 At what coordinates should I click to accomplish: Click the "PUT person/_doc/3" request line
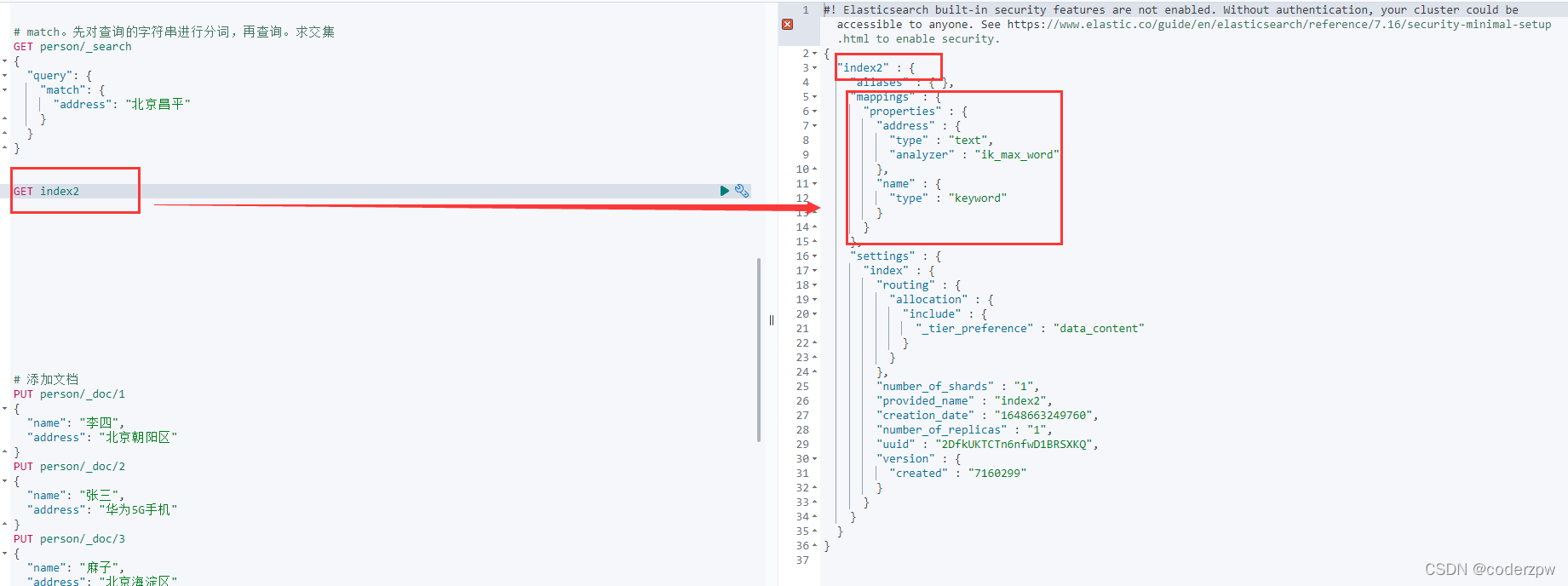click(69, 539)
